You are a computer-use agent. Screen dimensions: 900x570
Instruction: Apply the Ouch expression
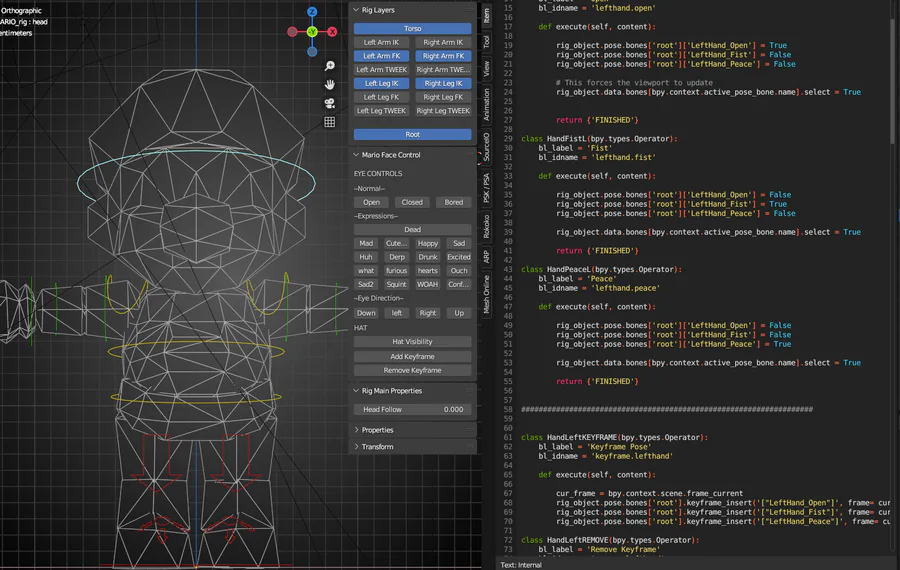[x=459, y=271]
